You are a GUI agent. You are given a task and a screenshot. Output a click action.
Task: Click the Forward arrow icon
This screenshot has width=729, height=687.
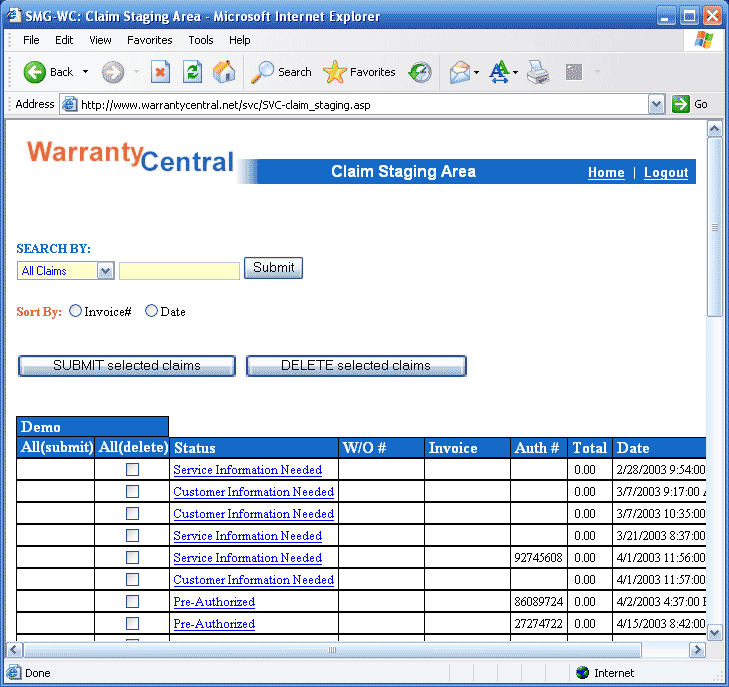(x=113, y=73)
